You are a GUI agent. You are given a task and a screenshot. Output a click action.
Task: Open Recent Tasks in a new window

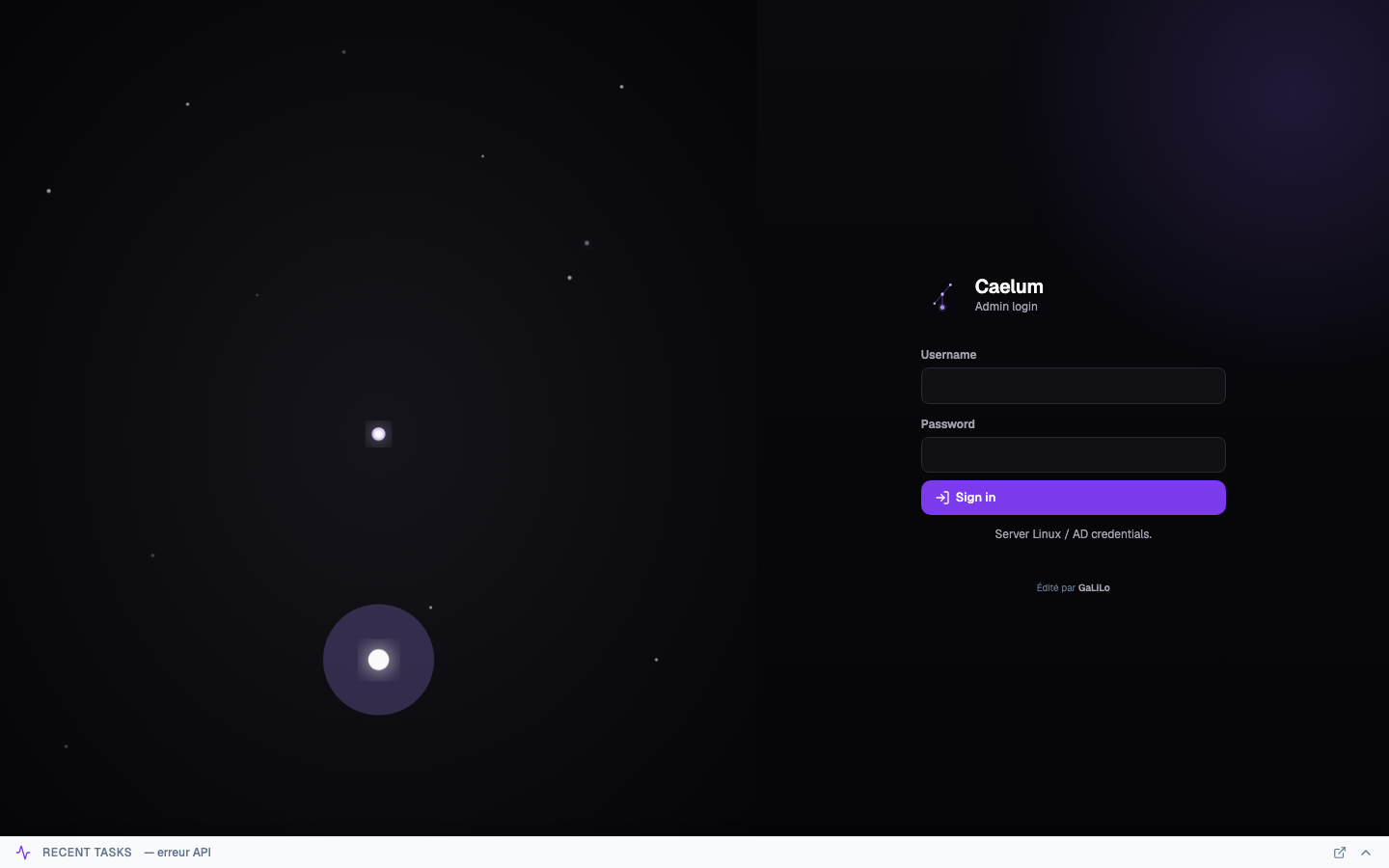[x=1340, y=853]
